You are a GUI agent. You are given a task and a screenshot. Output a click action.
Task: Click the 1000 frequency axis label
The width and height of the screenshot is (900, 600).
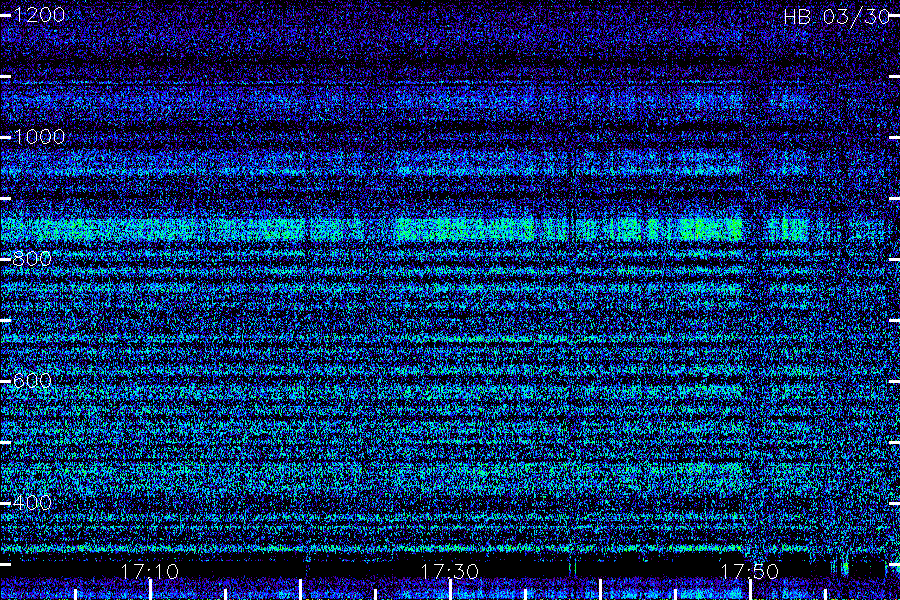tap(39, 137)
